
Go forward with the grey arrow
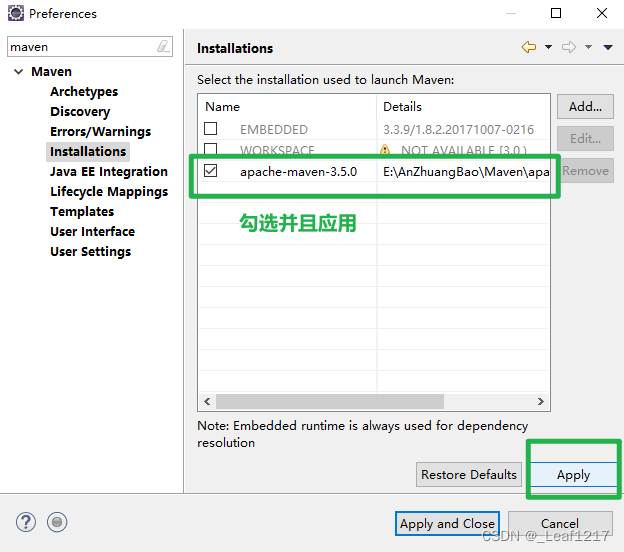coord(569,47)
